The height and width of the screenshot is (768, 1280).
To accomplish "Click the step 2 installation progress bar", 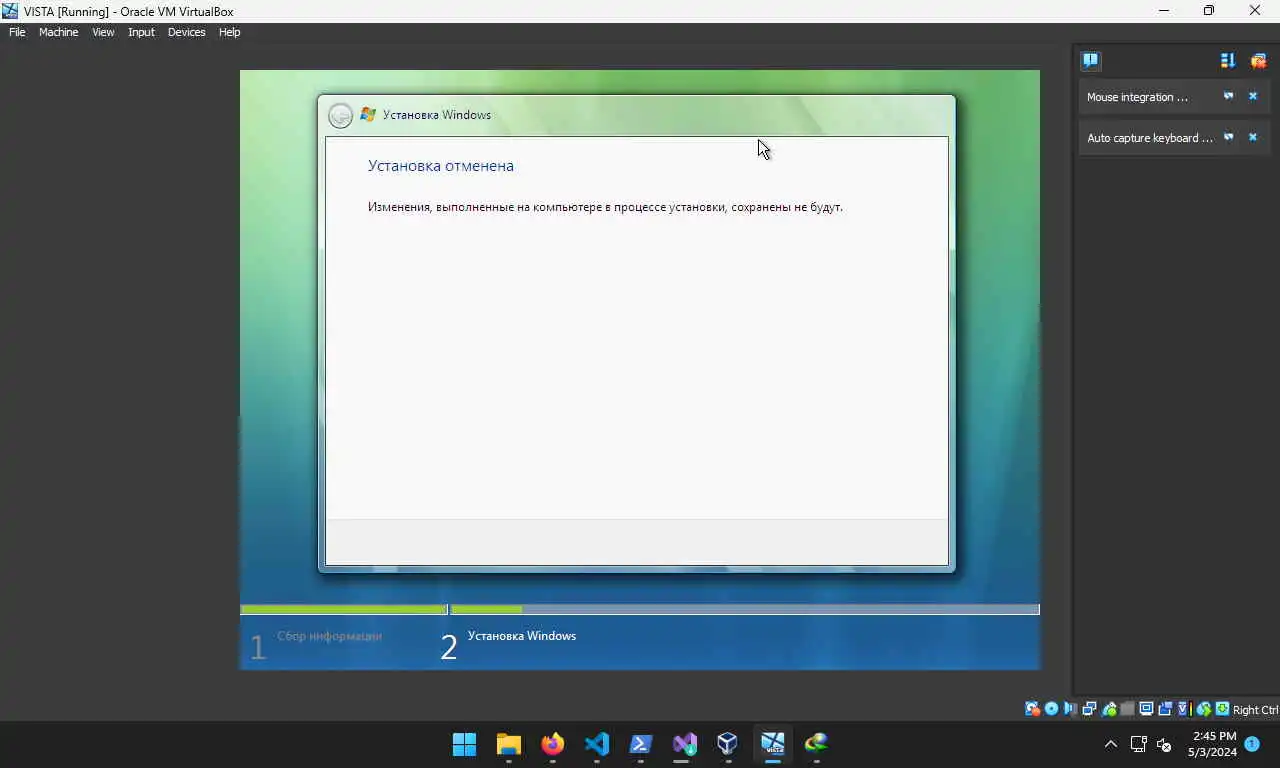I will pos(745,609).
